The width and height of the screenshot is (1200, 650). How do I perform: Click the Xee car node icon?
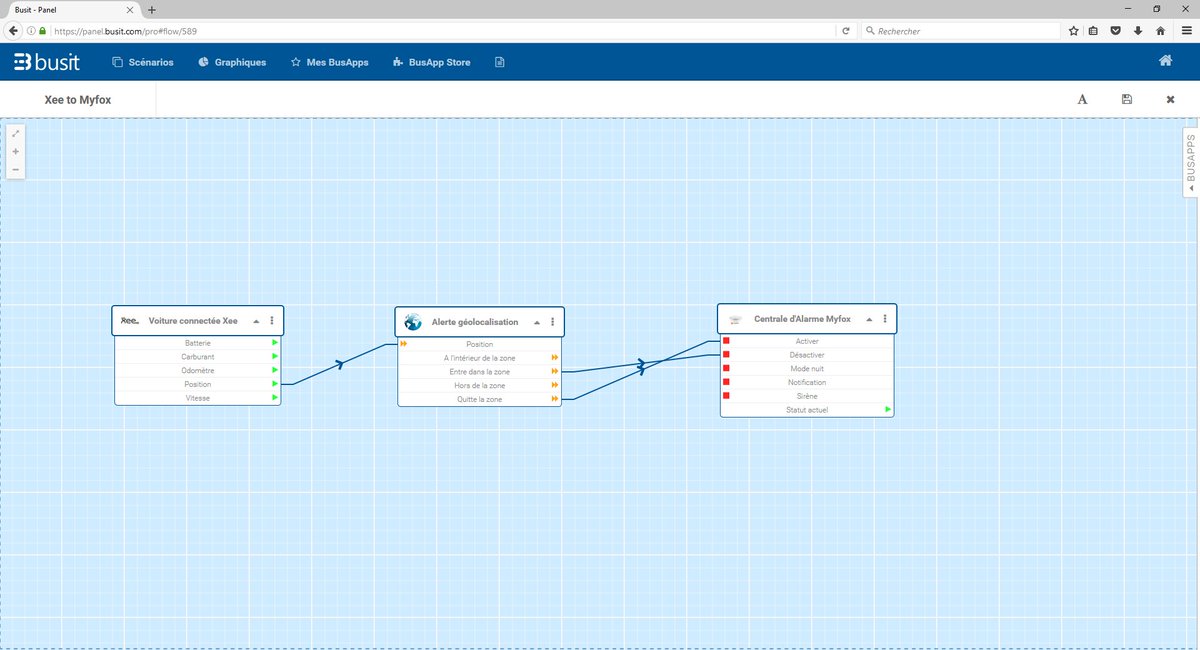130,321
